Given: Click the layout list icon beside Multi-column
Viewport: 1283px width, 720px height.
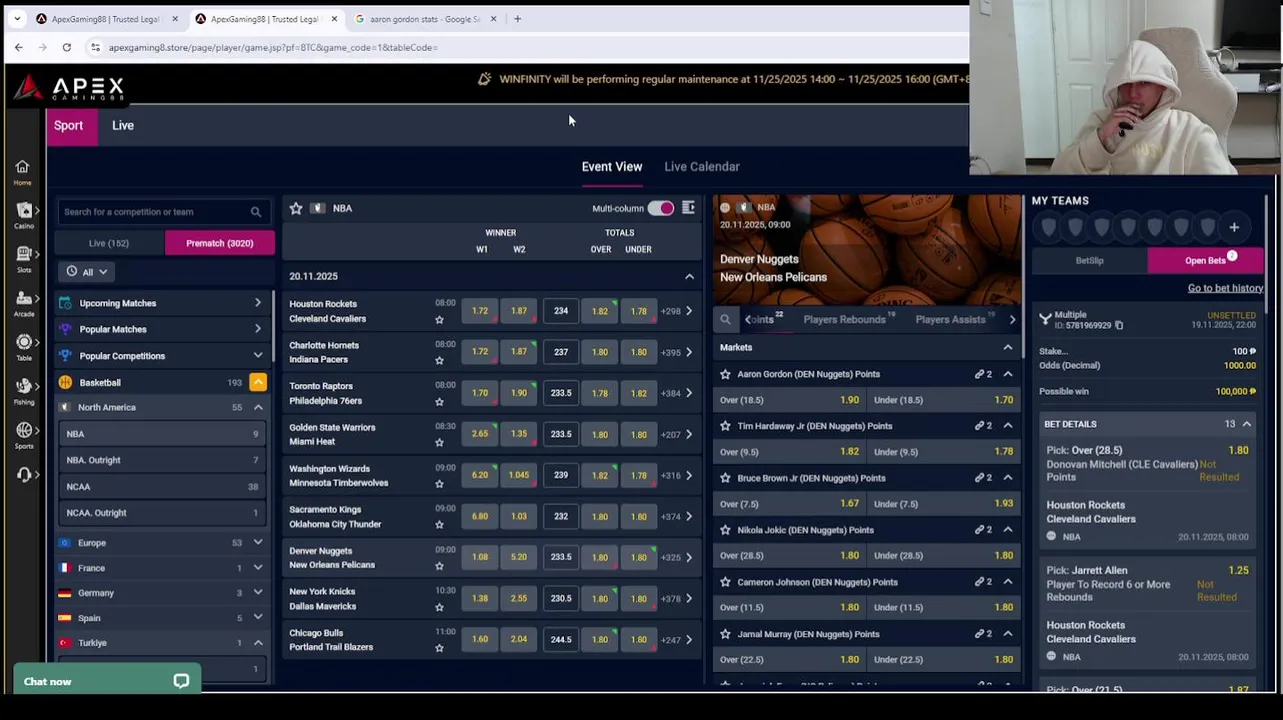Looking at the screenshot, I should pos(688,208).
